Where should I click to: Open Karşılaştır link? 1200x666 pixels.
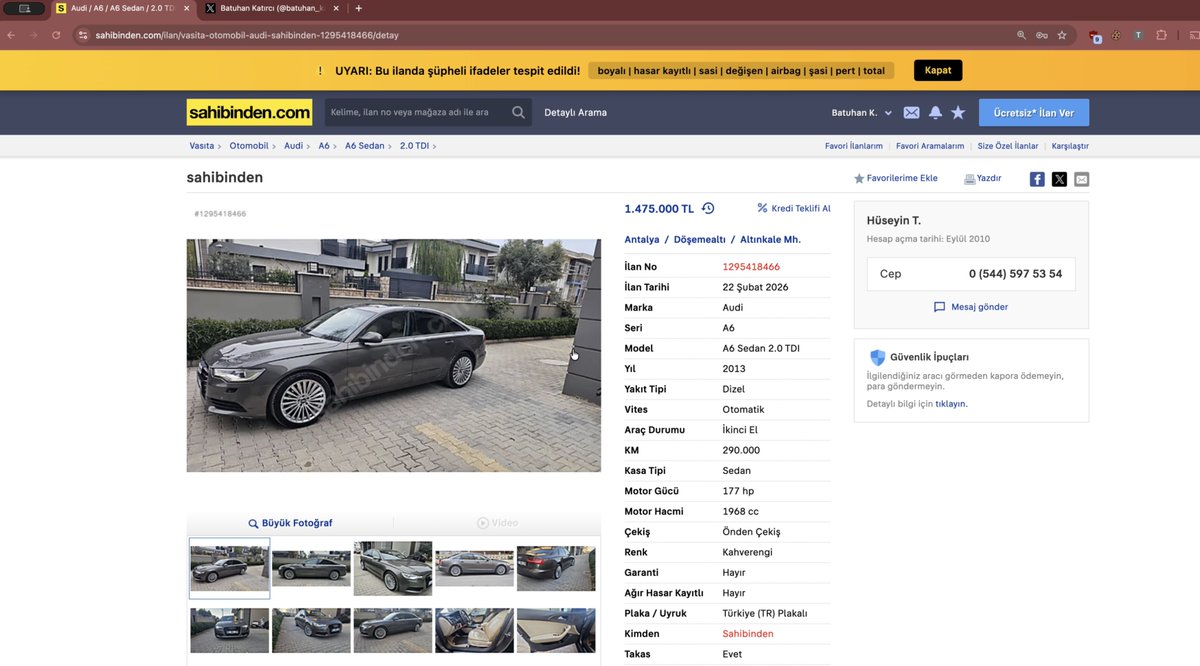[x=1070, y=146]
